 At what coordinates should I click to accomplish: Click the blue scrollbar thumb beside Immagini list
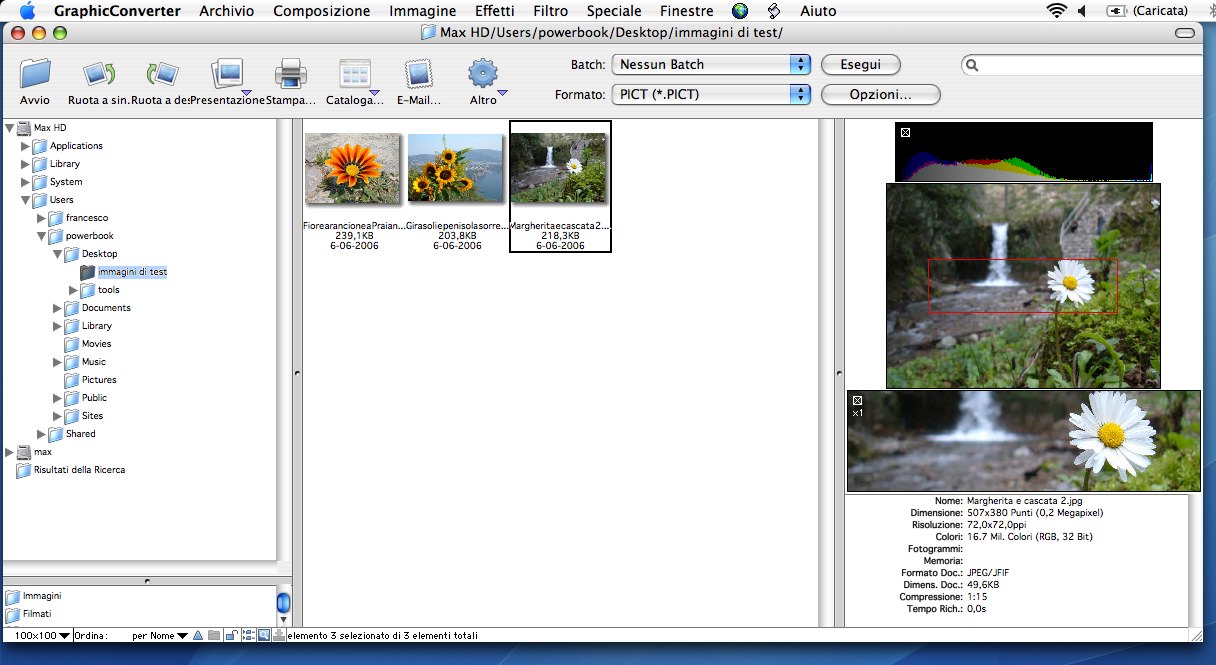pos(284,604)
